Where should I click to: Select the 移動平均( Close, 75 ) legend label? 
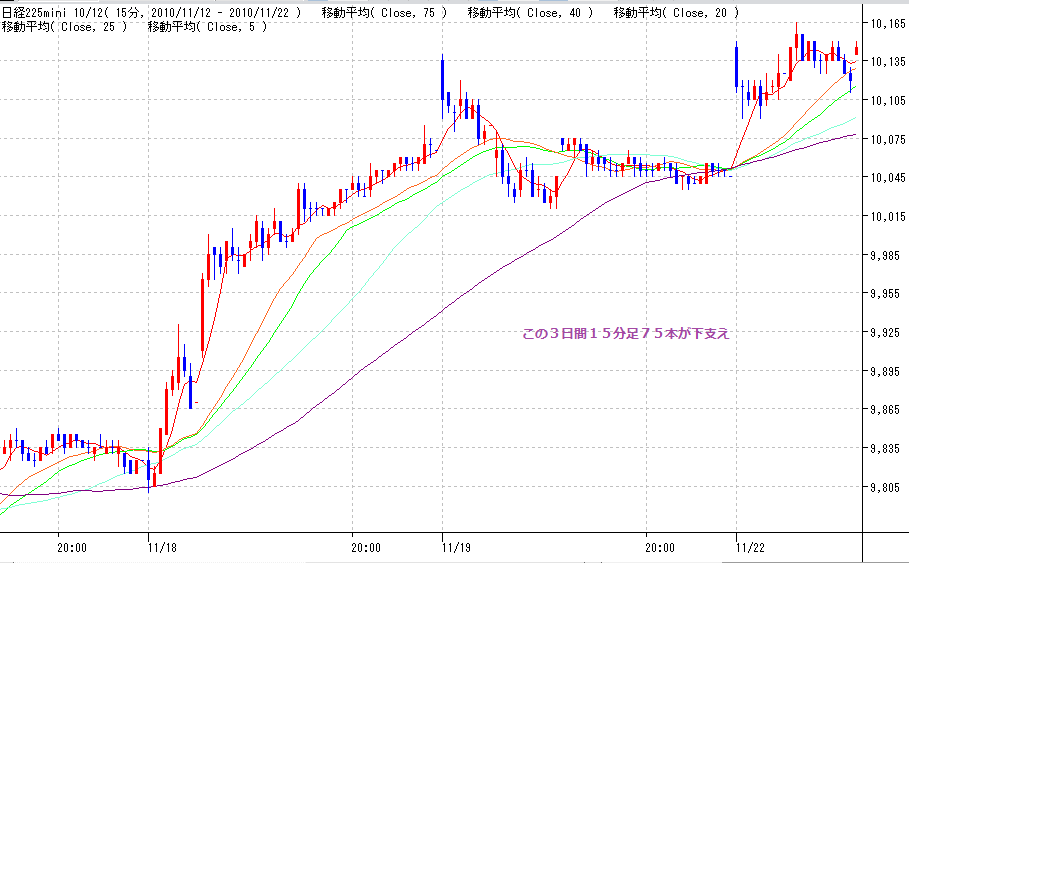[x=384, y=13]
